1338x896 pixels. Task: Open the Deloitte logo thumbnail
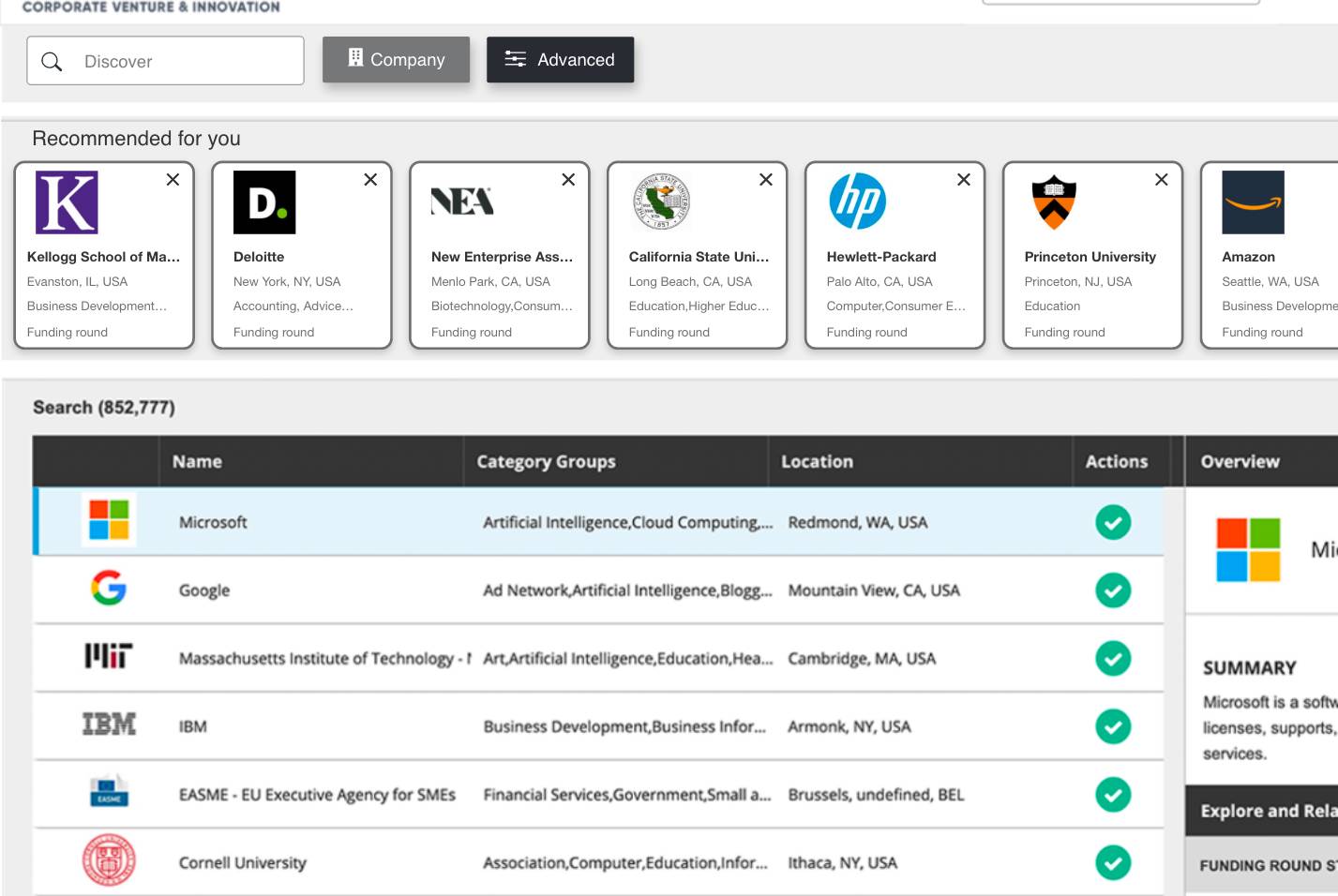[x=264, y=202]
